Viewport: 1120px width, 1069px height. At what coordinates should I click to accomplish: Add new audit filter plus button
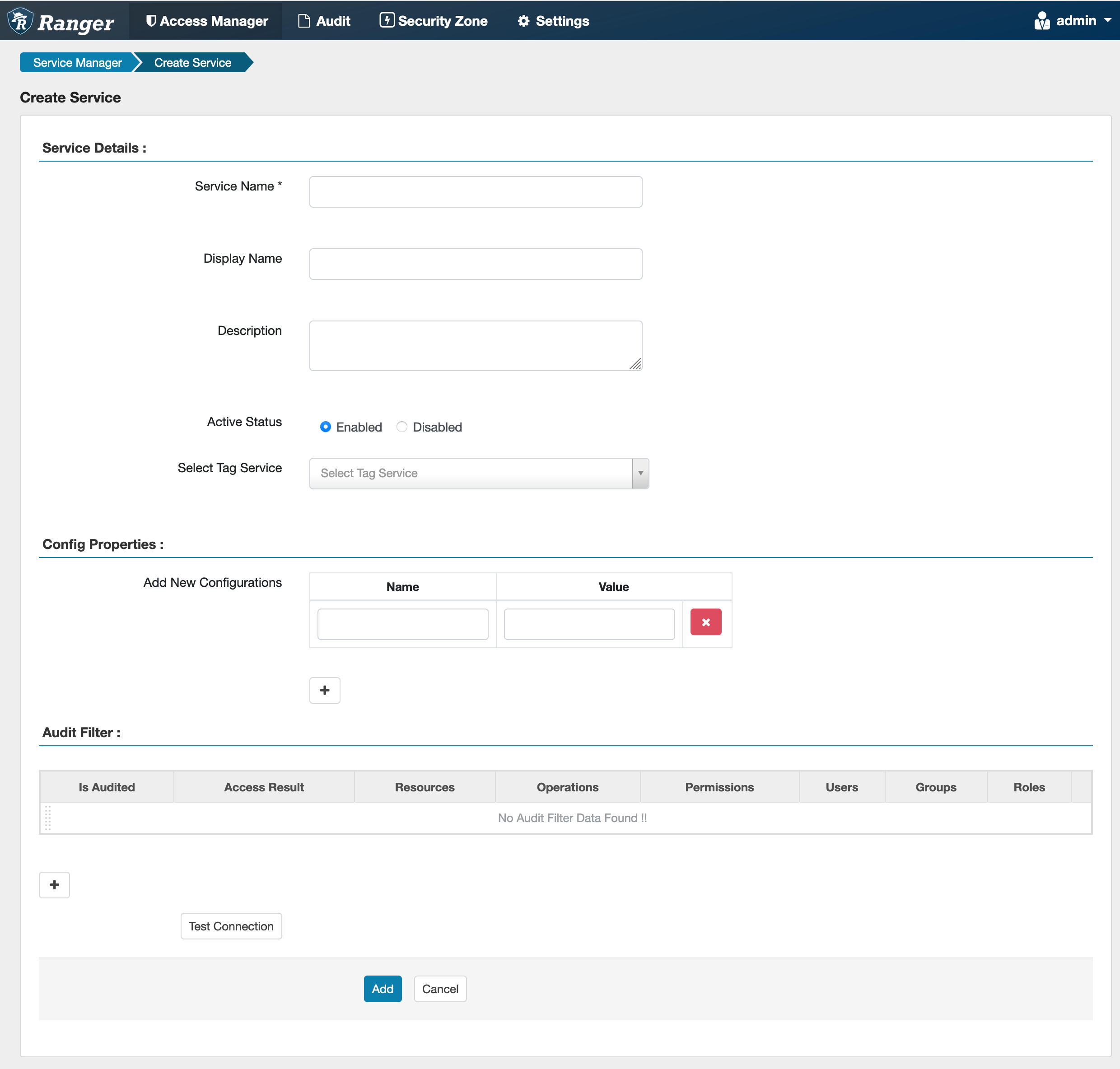(x=54, y=884)
